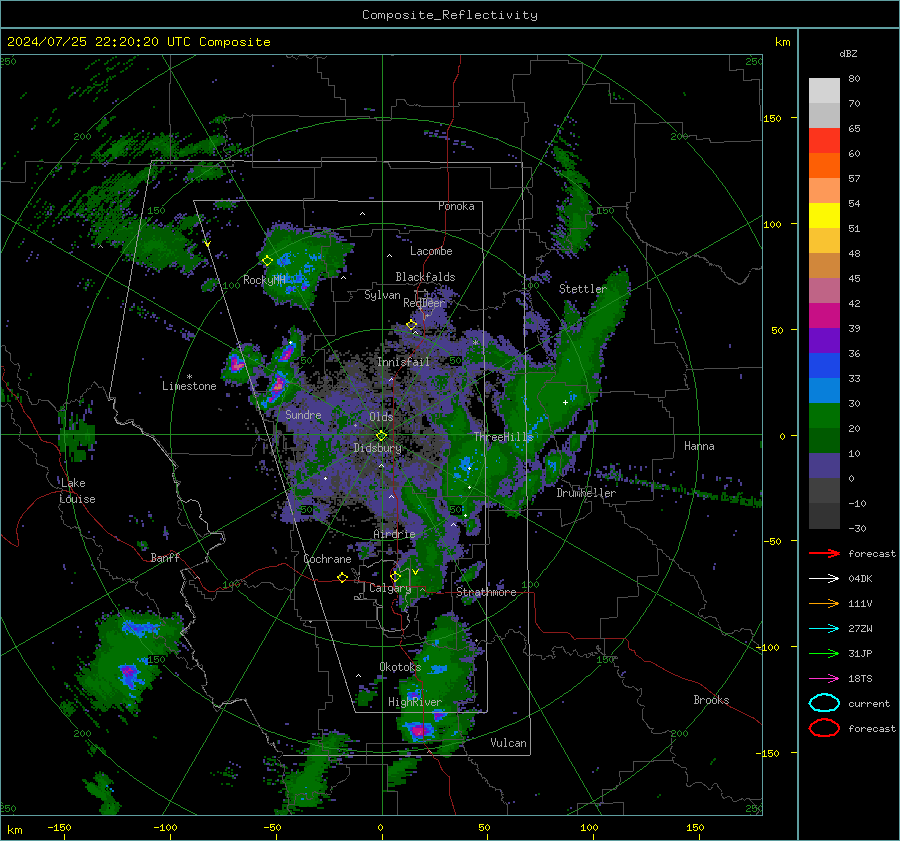Image resolution: width=900 pixels, height=841 pixels.
Task: Click the green 31JP arrow in the legend
Action: tap(824, 653)
